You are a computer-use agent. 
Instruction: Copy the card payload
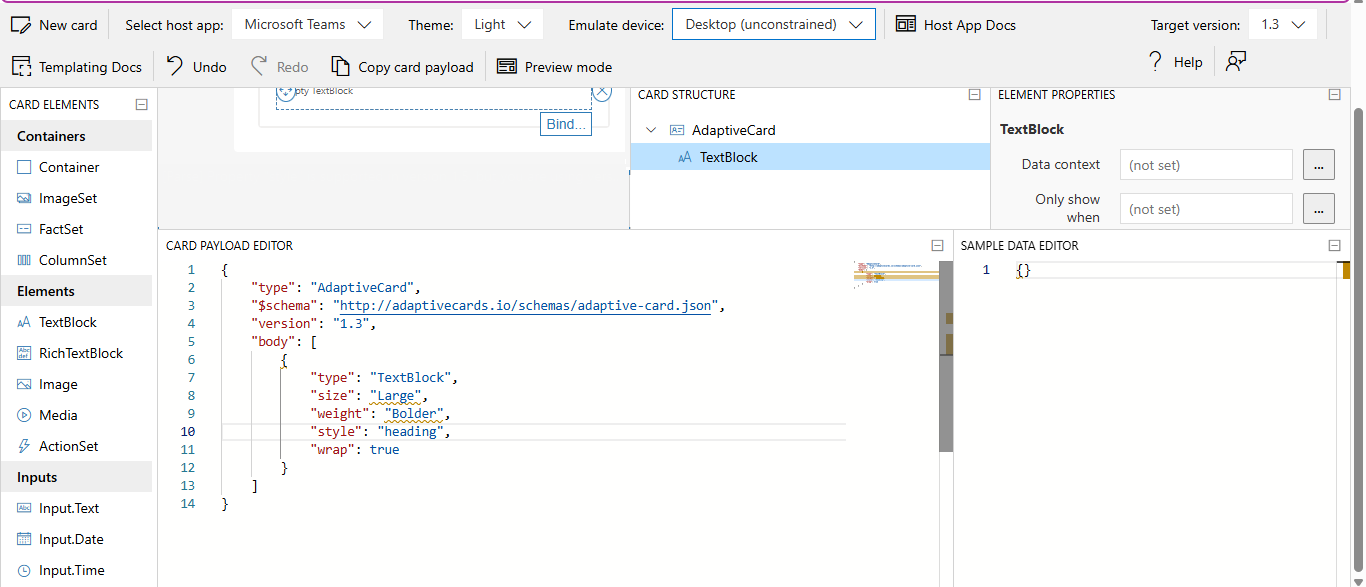tap(402, 67)
